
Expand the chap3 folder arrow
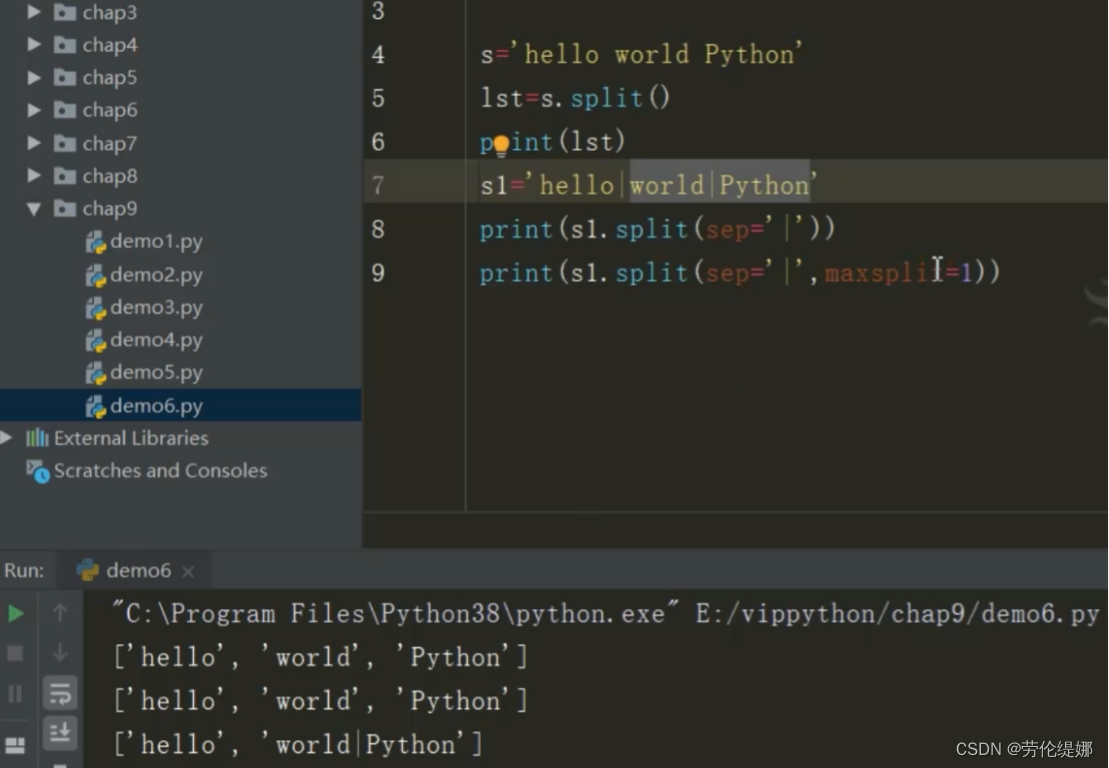tap(33, 12)
